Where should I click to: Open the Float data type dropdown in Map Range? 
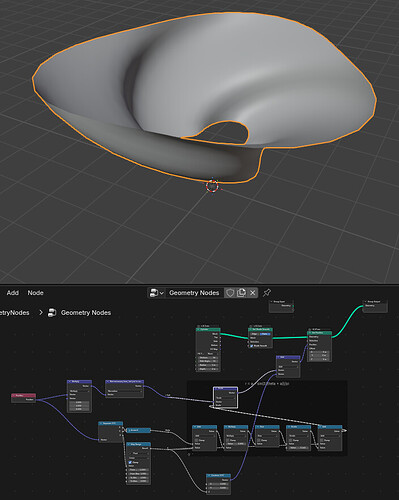(138, 453)
